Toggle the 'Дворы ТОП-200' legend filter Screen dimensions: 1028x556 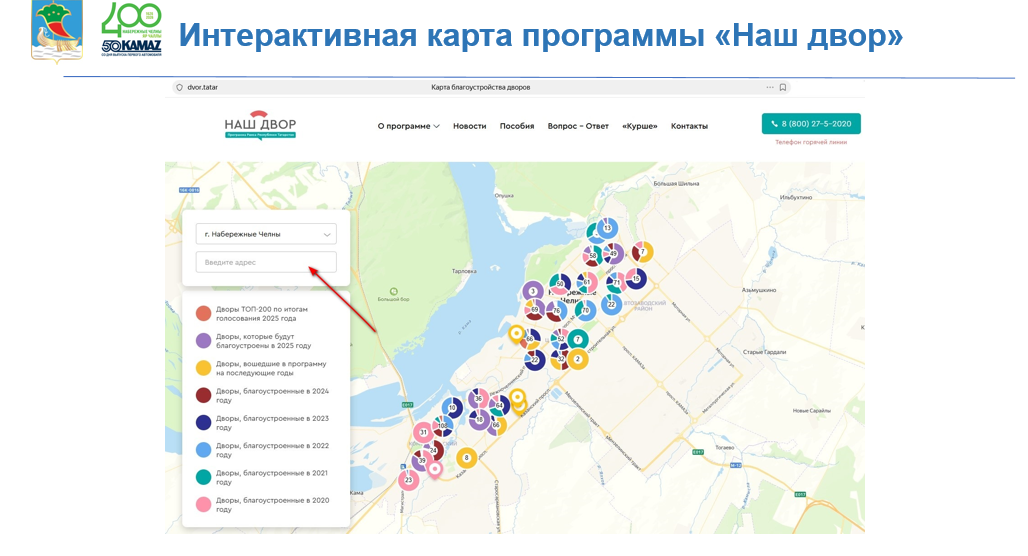pyautogui.click(x=203, y=314)
